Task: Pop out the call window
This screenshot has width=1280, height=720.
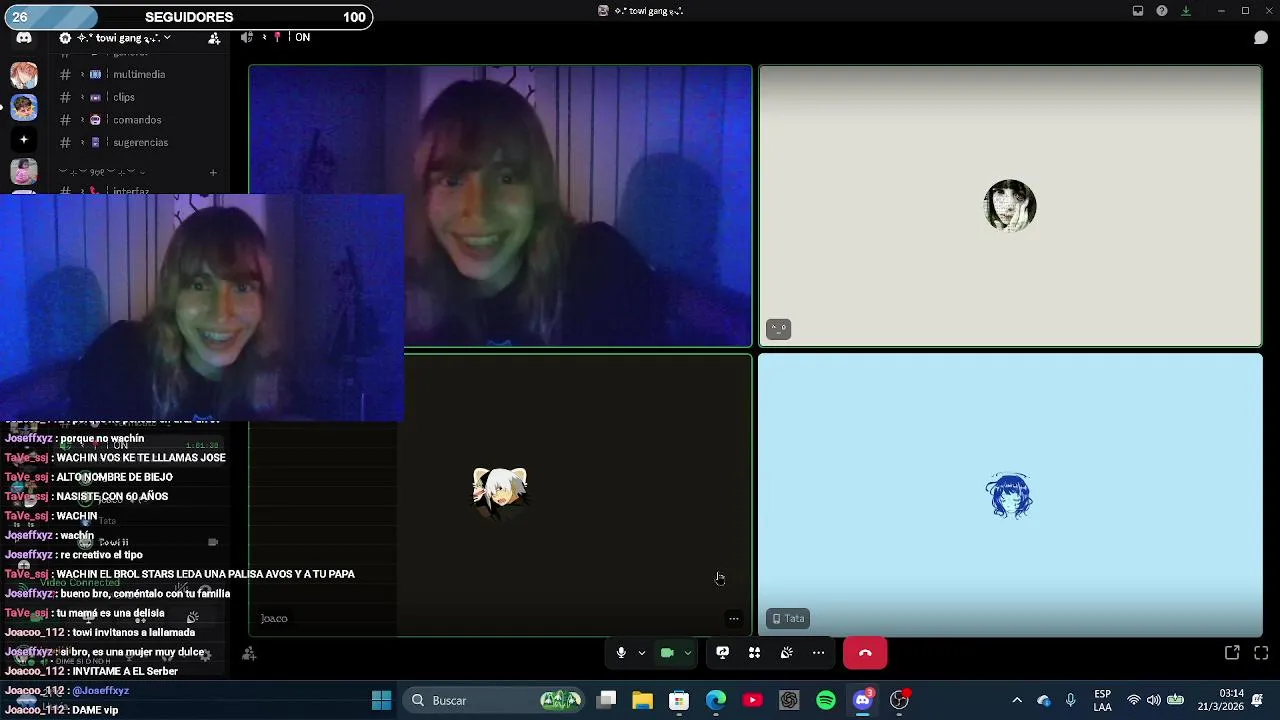Action: pos(1232,653)
